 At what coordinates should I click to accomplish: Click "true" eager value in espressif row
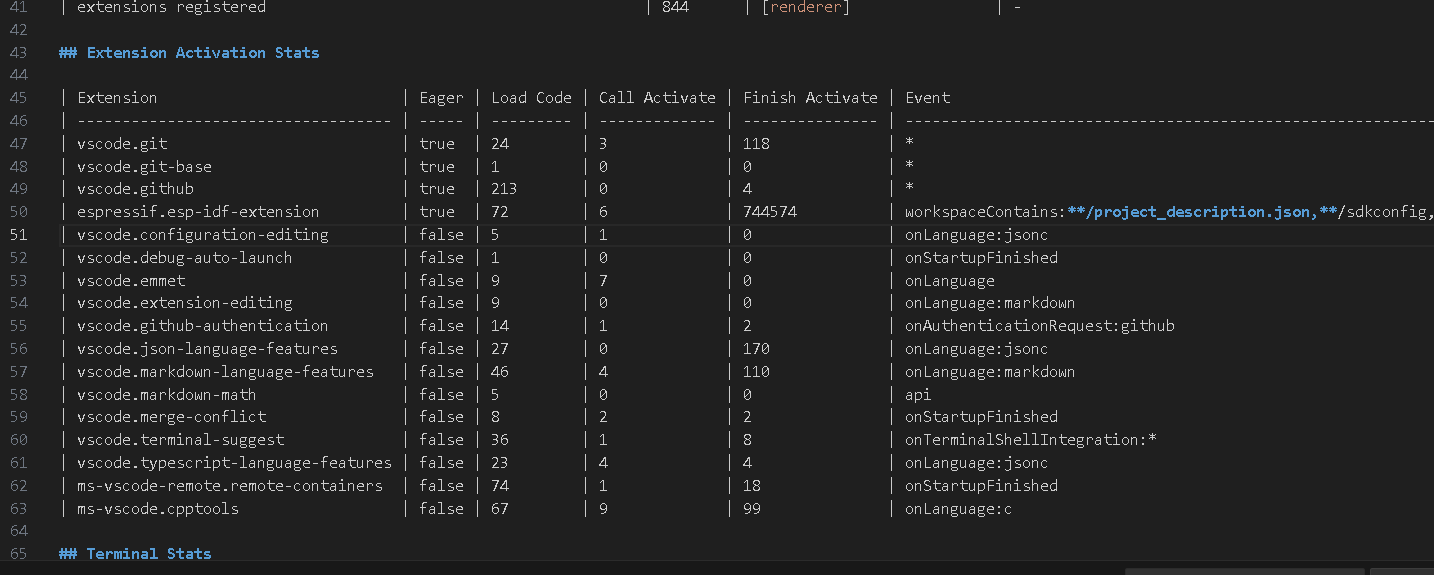(437, 211)
